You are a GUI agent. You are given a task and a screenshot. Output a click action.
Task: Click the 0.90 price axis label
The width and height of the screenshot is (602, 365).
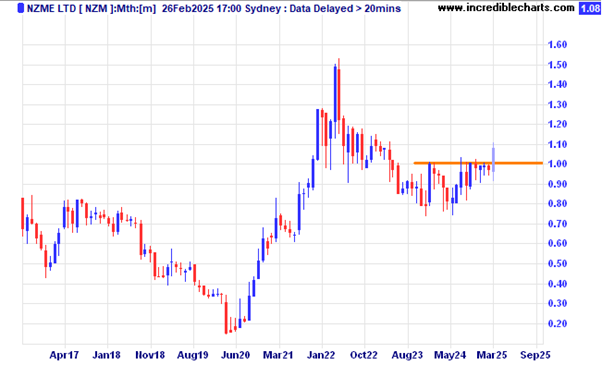click(557, 184)
